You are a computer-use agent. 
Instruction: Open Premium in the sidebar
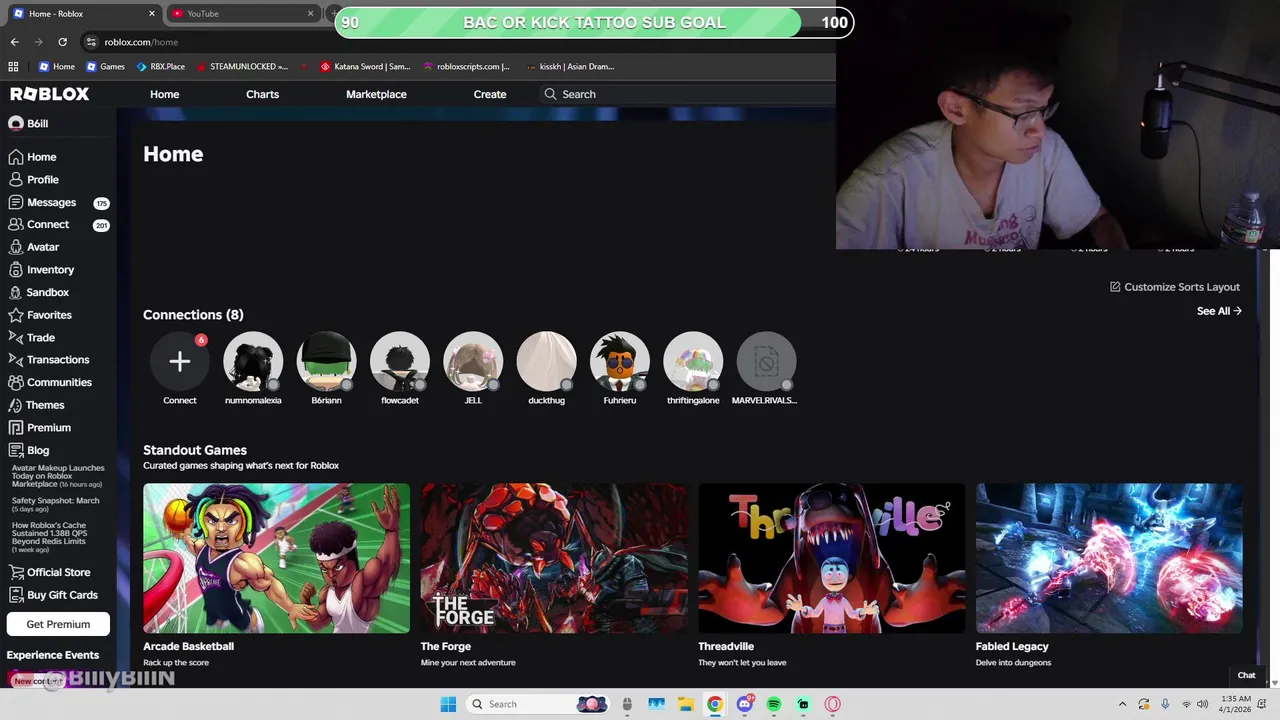pos(39,428)
